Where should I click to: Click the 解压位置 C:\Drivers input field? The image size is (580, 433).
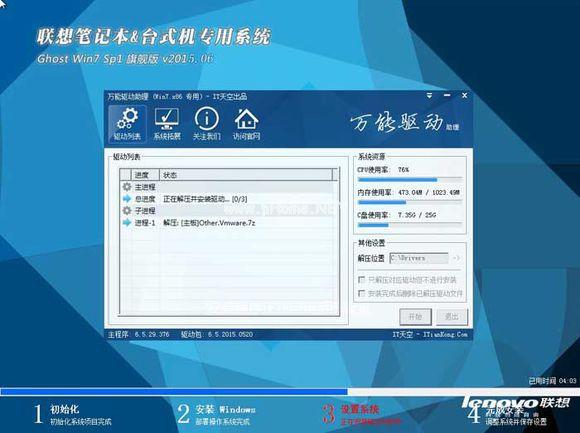point(419,258)
